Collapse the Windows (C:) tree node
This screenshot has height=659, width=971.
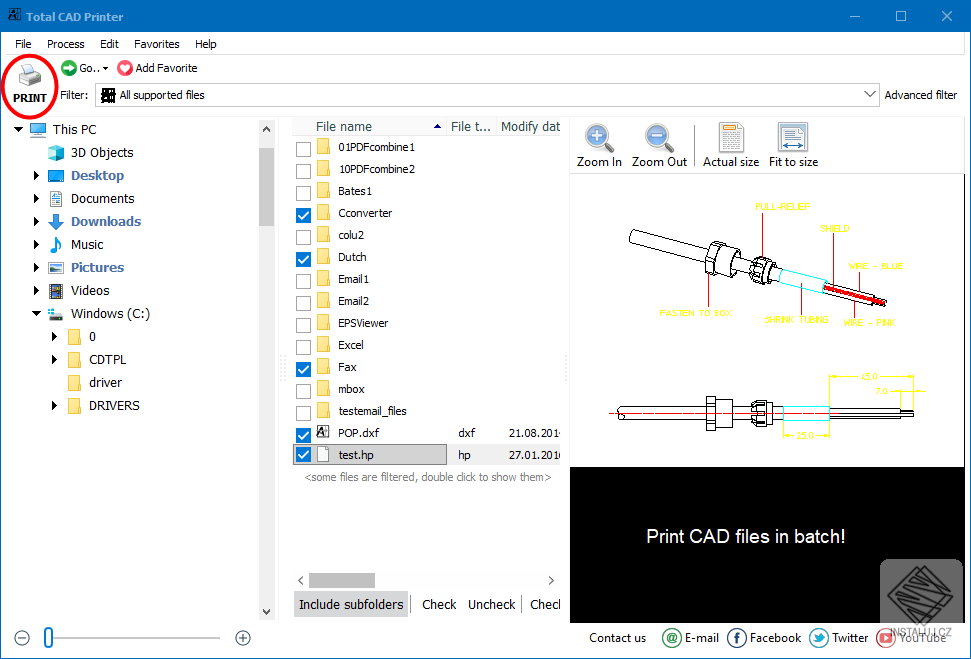[37, 314]
